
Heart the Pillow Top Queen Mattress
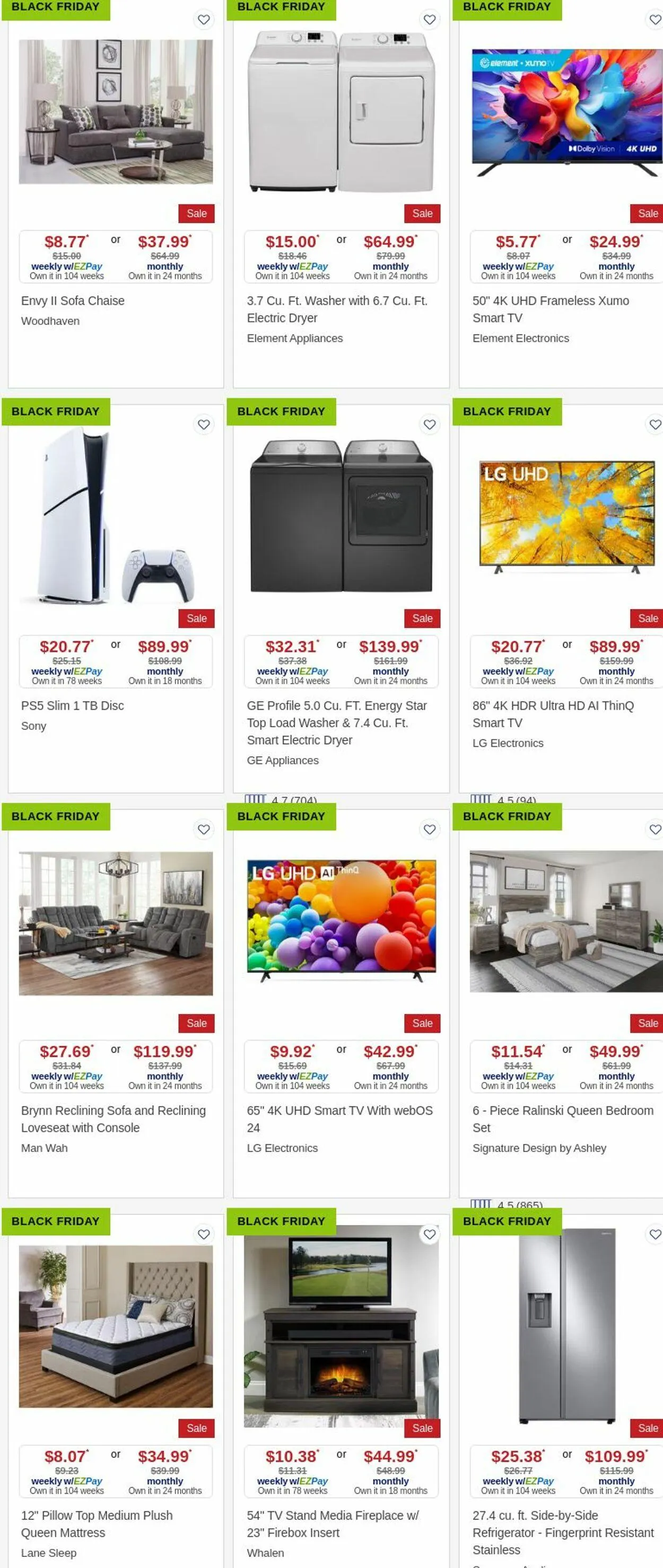tap(203, 1234)
